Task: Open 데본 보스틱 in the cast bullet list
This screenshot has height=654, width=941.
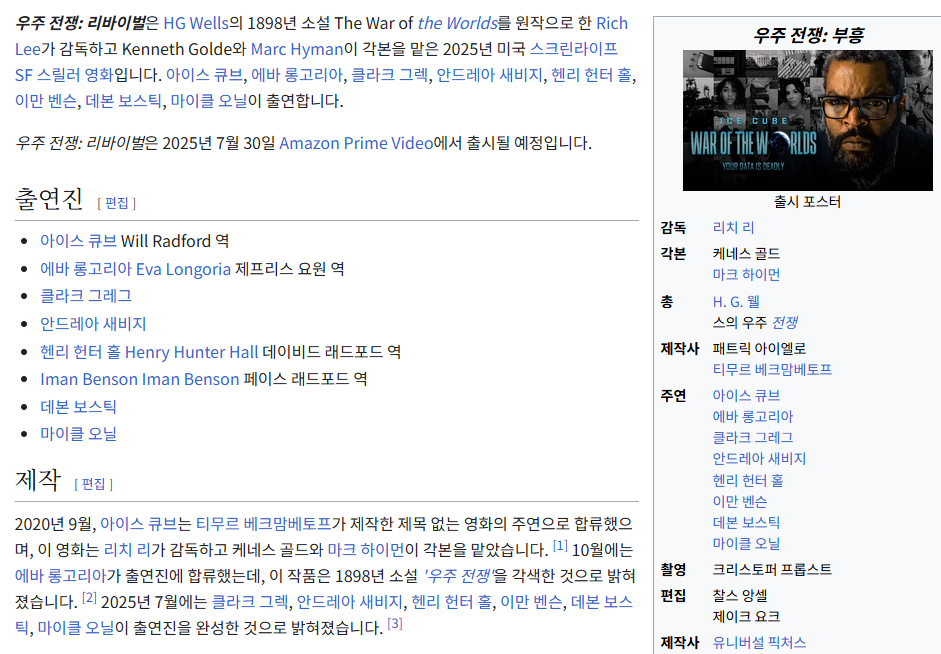Action: point(78,406)
